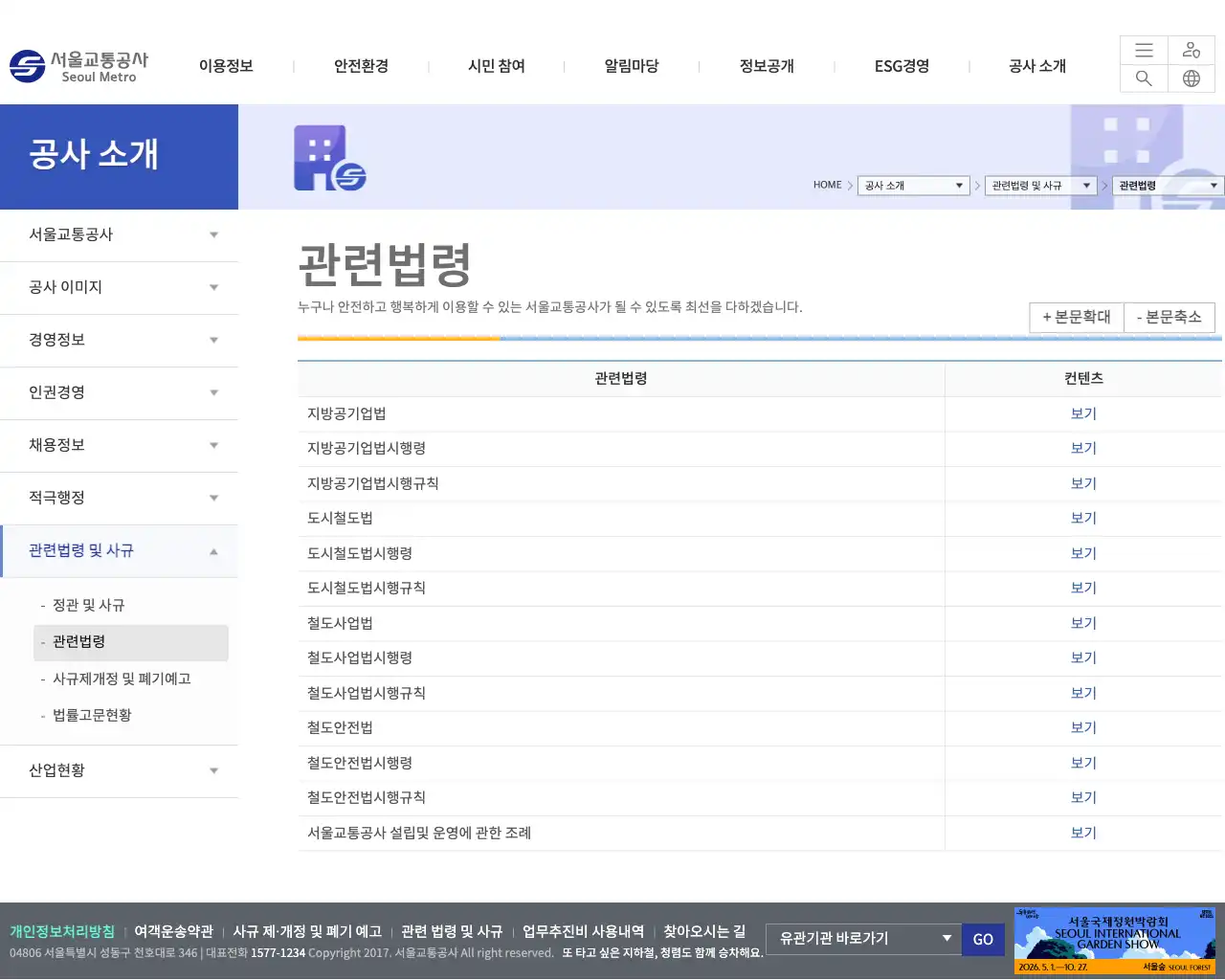Open 여객운송약관 footer link

click(x=173, y=932)
